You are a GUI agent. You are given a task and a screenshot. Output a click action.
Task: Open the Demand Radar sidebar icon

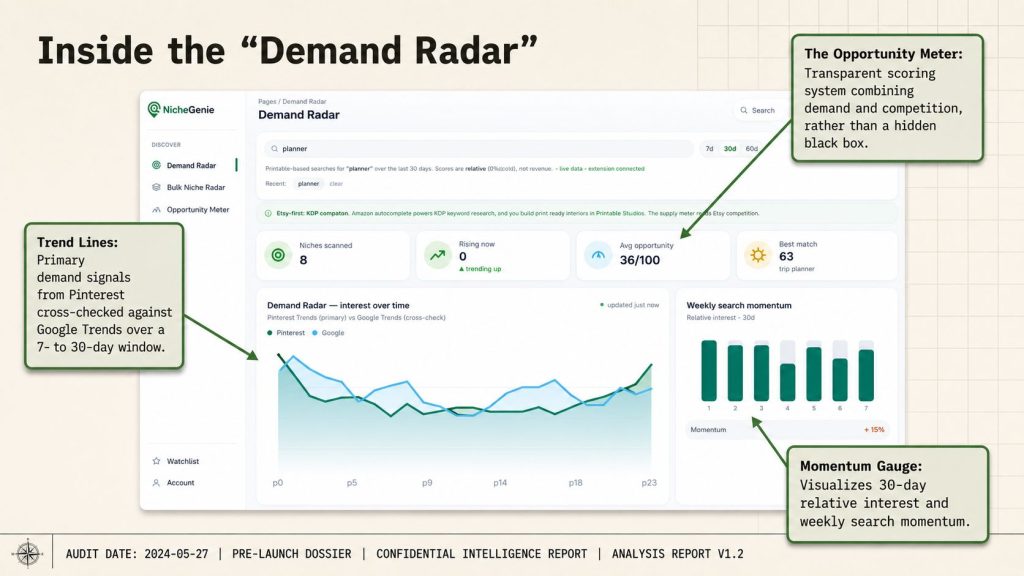[156, 165]
